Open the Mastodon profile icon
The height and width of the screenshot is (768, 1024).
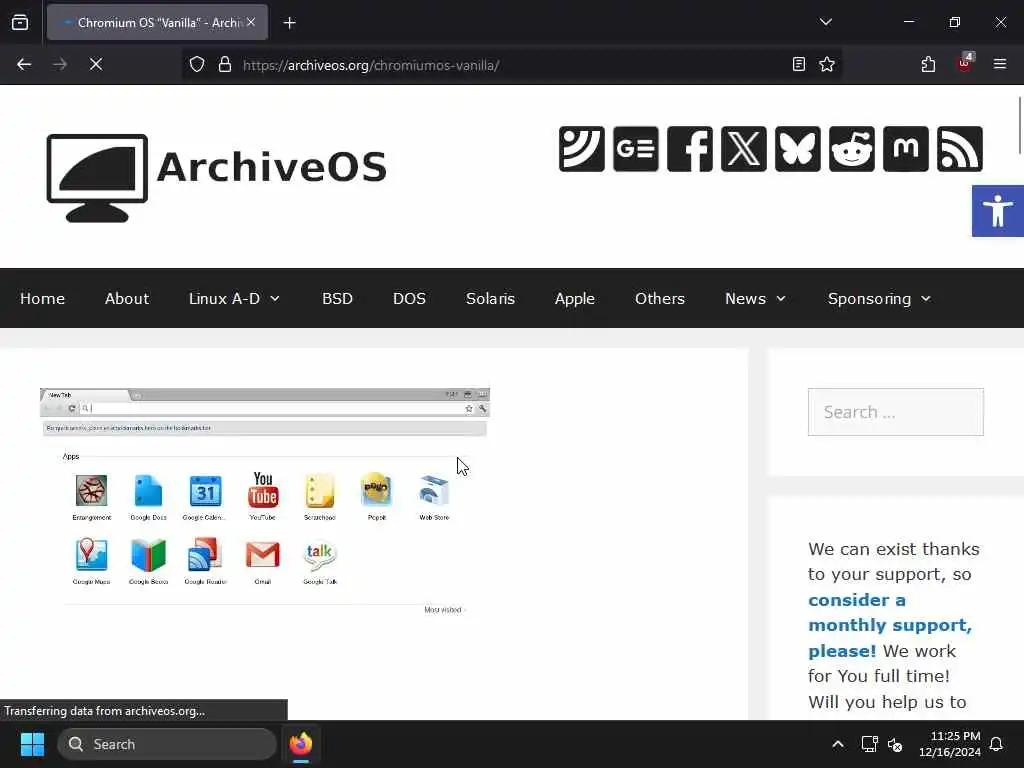[906, 149]
